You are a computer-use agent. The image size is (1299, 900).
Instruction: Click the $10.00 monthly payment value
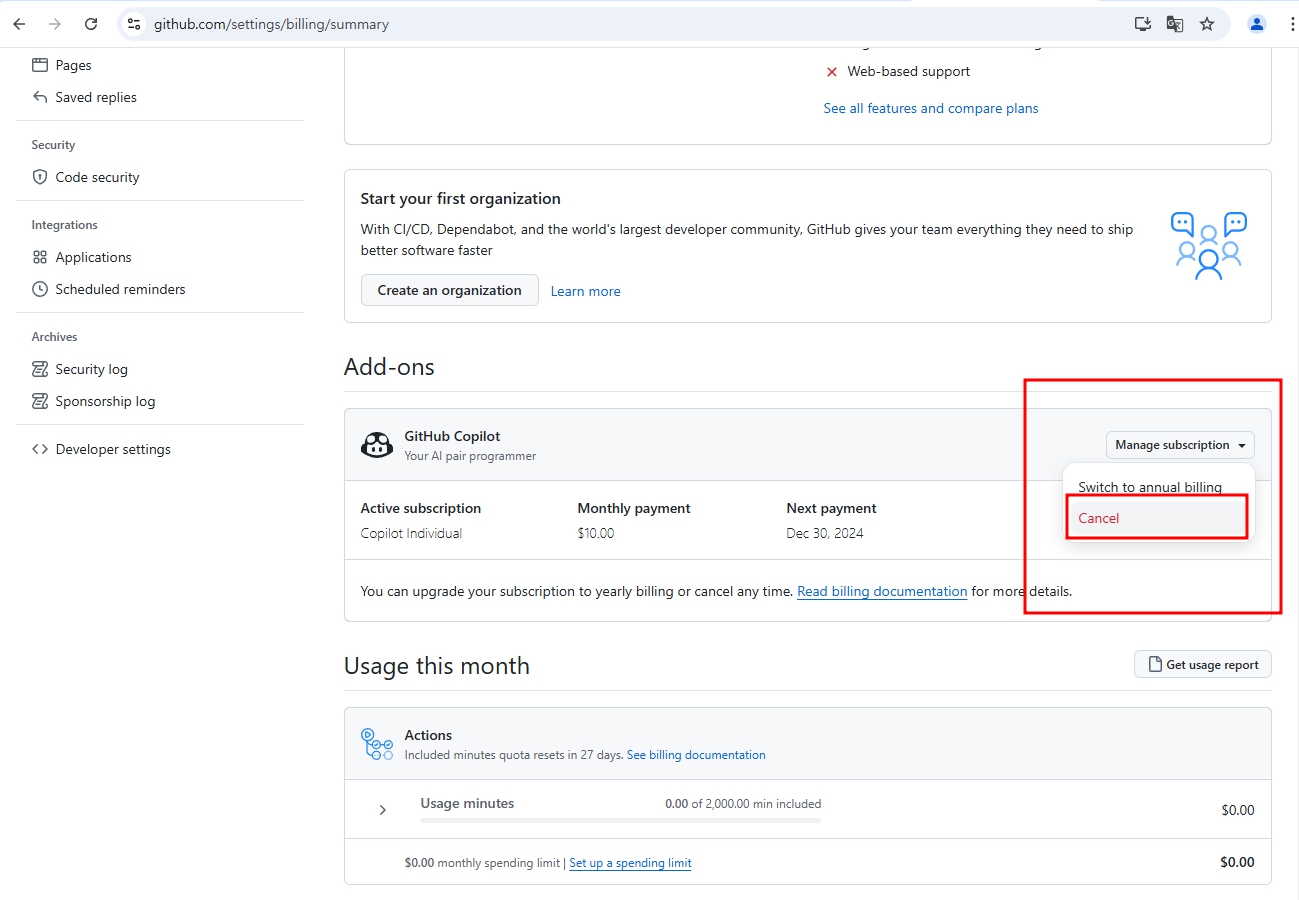coord(596,533)
